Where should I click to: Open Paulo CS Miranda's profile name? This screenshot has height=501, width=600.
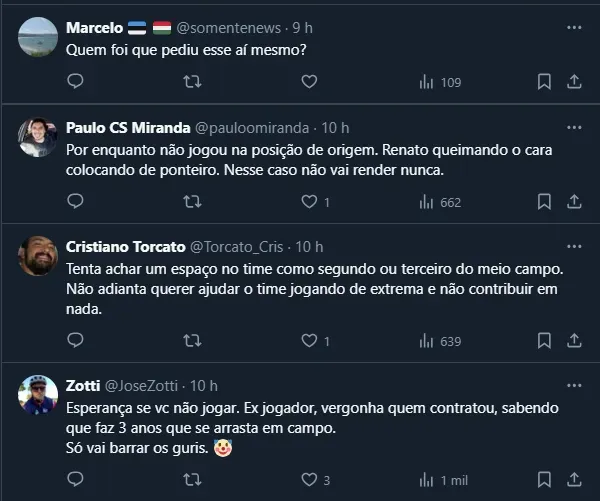[125, 128]
